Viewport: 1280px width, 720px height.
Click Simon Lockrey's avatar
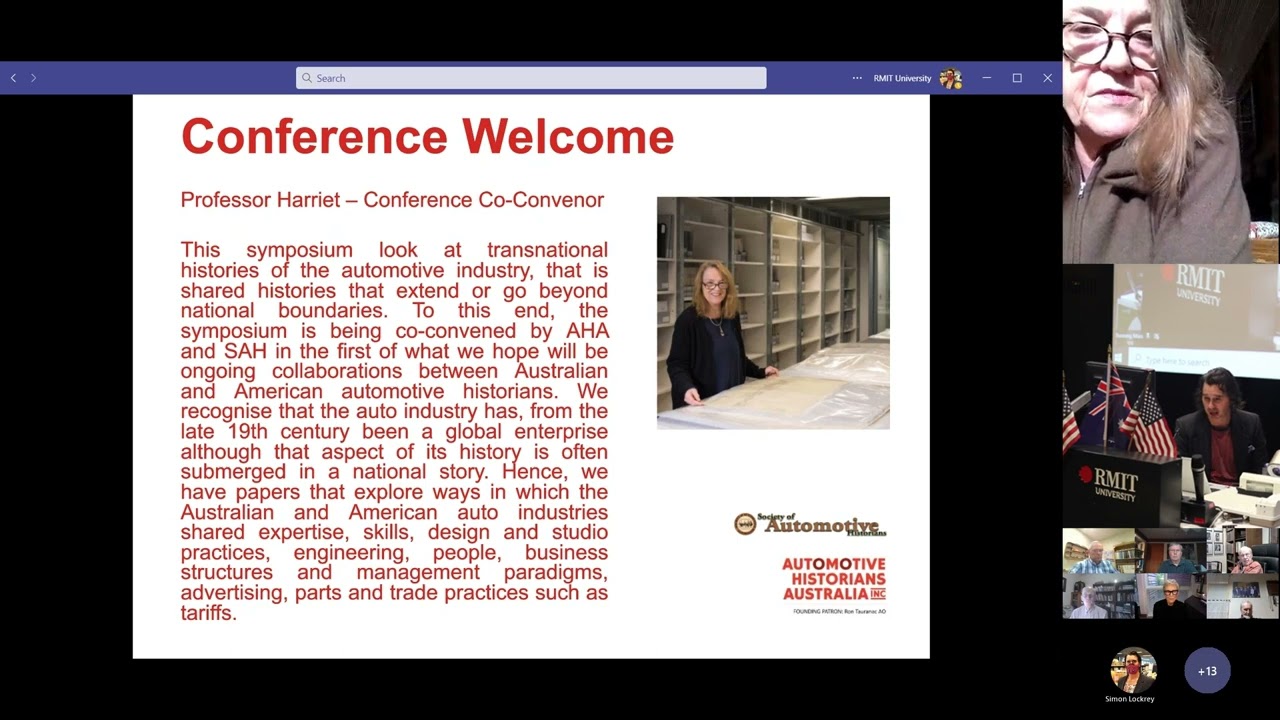1133,670
